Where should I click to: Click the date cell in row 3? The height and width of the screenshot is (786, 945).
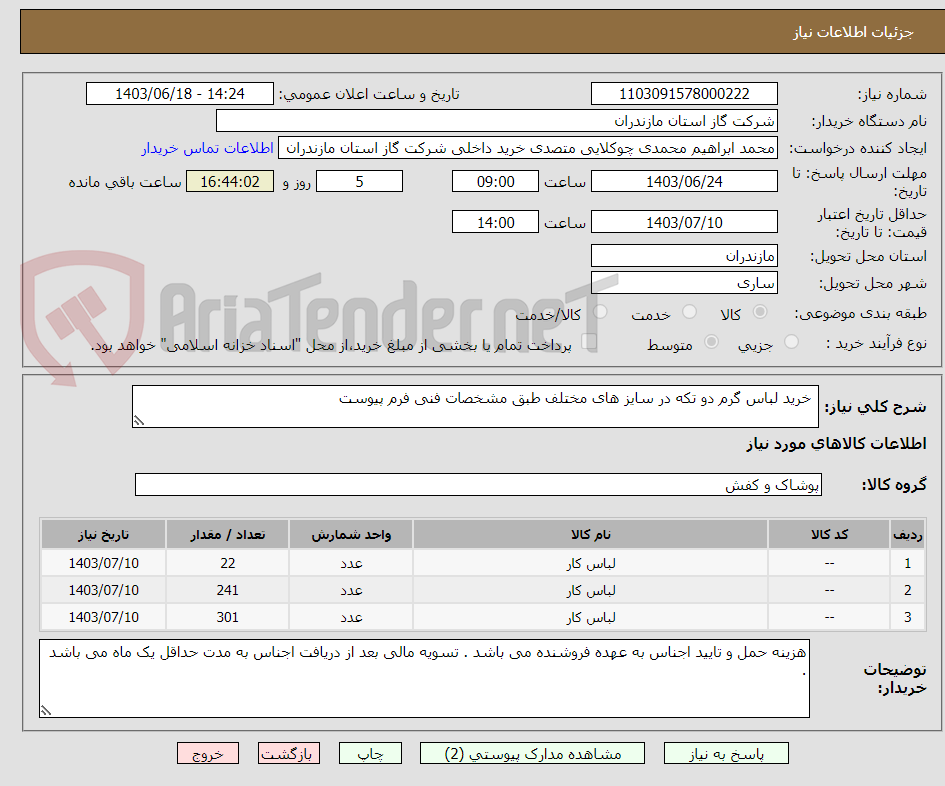pos(104,618)
